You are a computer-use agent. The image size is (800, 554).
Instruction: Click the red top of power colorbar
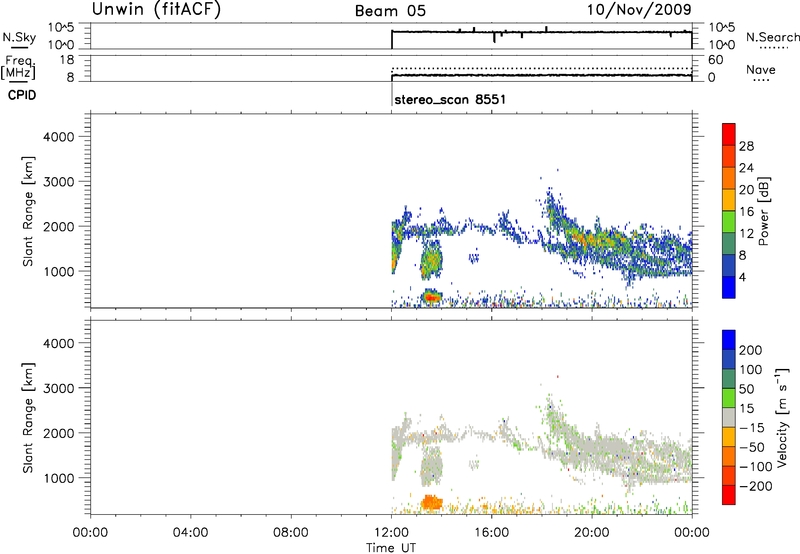(729, 133)
